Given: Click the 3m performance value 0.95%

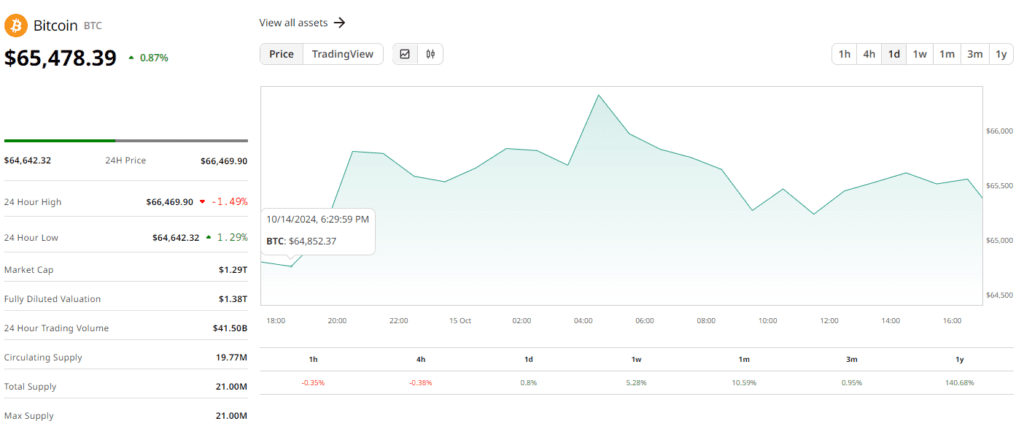Looking at the screenshot, I should point(852,382).
